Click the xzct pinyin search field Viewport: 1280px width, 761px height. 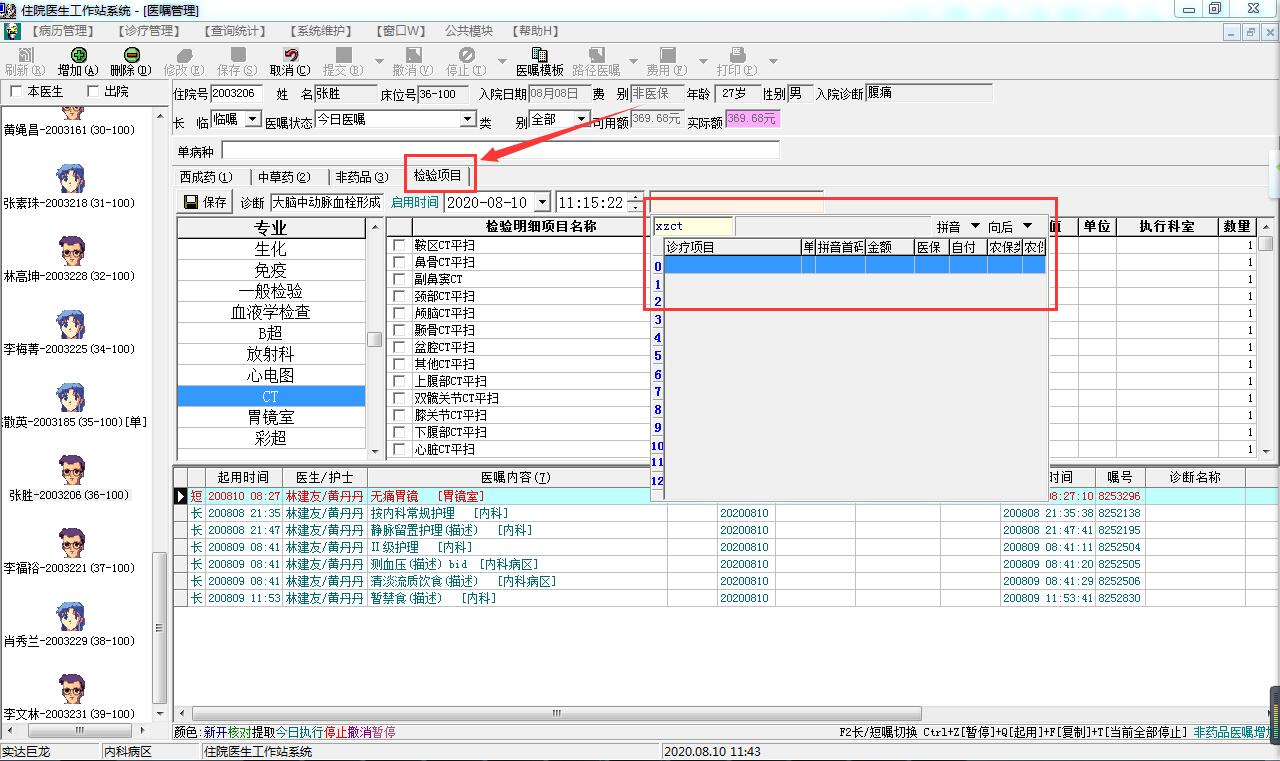click(693, 226)
